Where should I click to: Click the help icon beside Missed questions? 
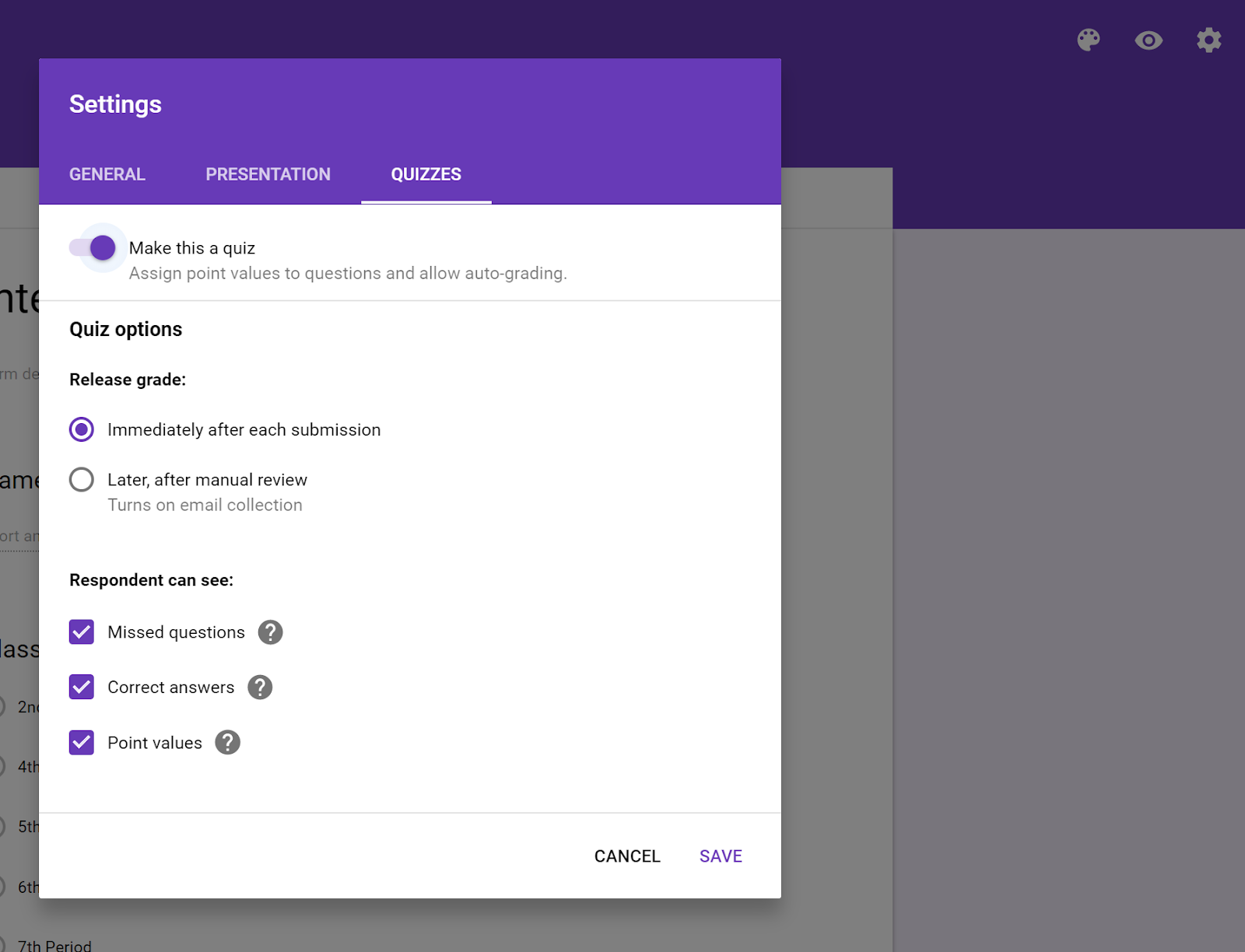click(269, 632)
